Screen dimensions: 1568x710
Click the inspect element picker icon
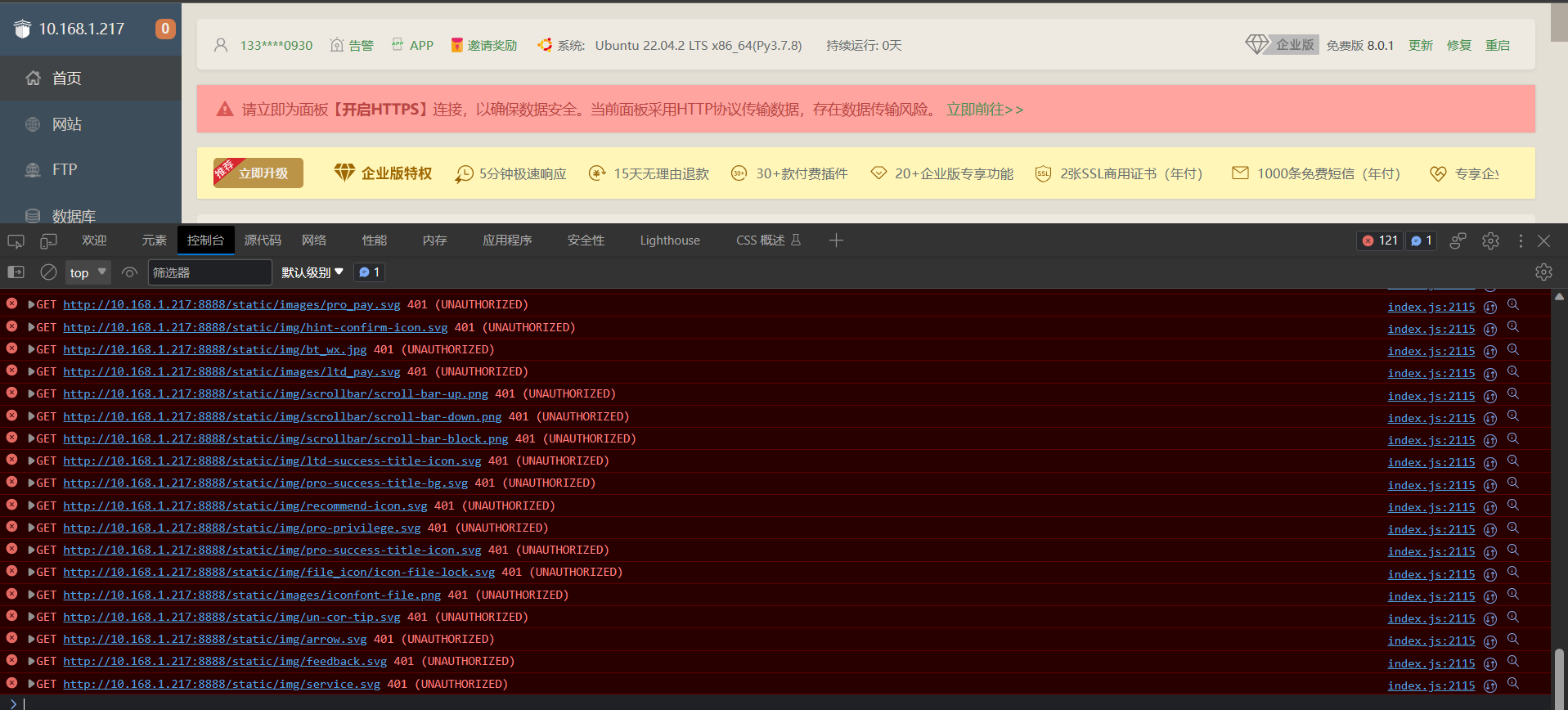(x=16, y=241)
